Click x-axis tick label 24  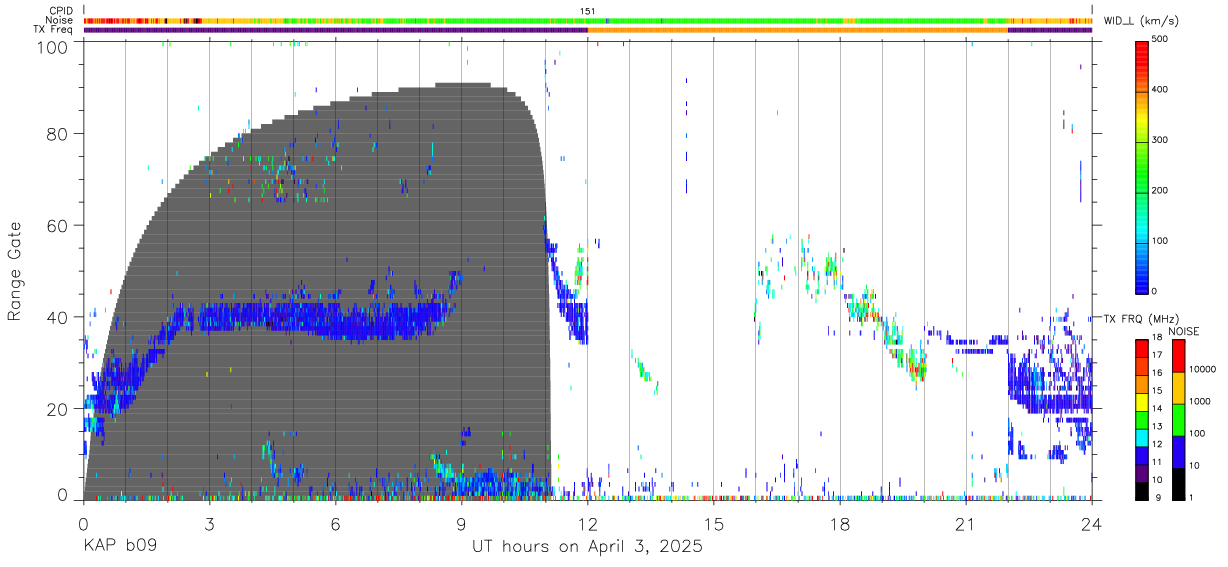(x=1092, y=524)
